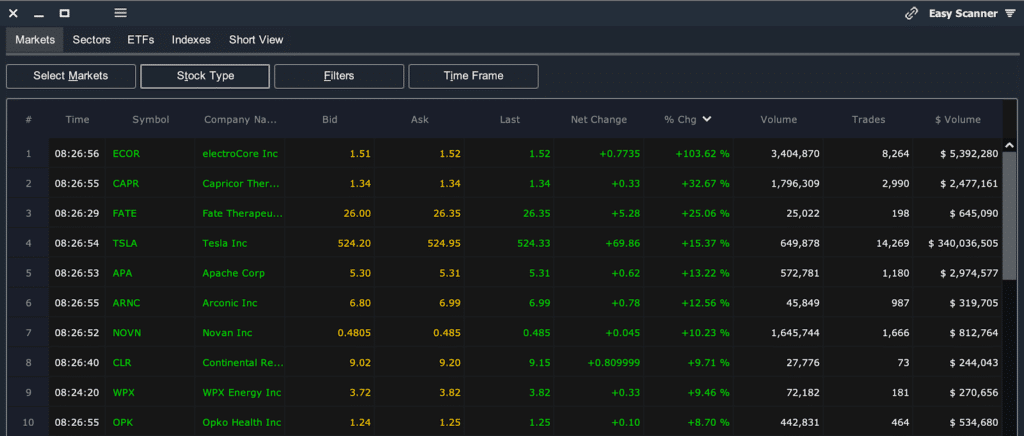1024x436 pixels.
Task: Open the hamburger menu icon
Action: (120, 13)
